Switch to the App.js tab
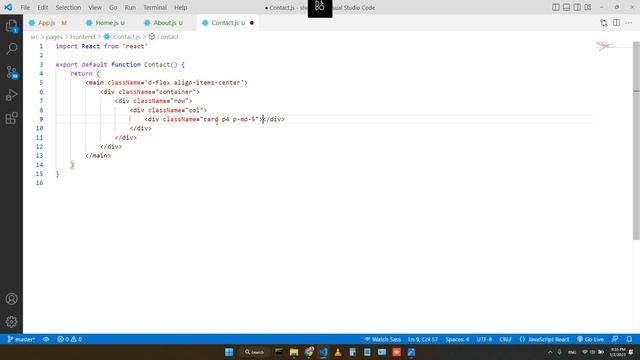This screenshot has height=360, width=640. pos(47,23)
